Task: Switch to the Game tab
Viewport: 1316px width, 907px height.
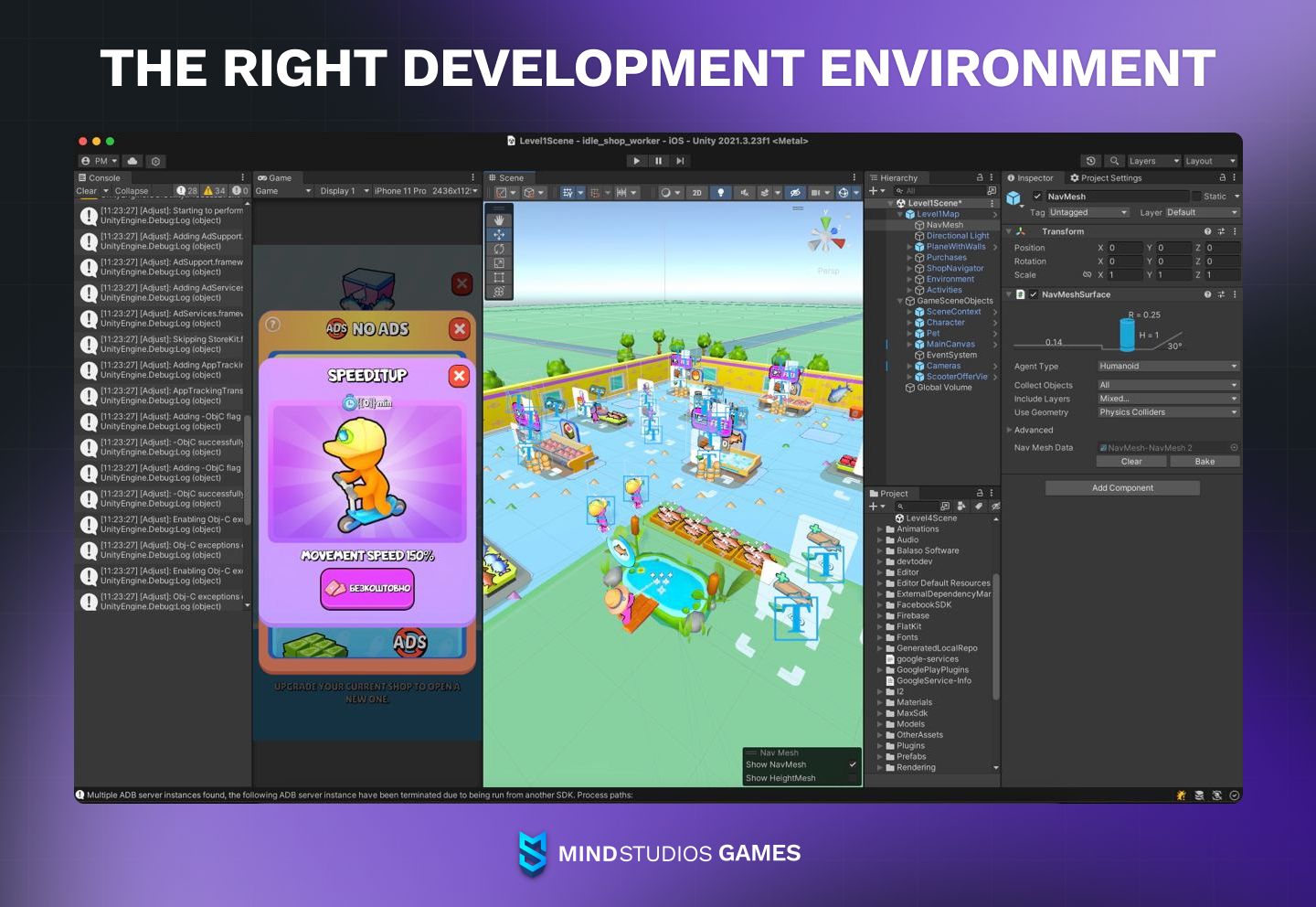Action: coord(275,178)
